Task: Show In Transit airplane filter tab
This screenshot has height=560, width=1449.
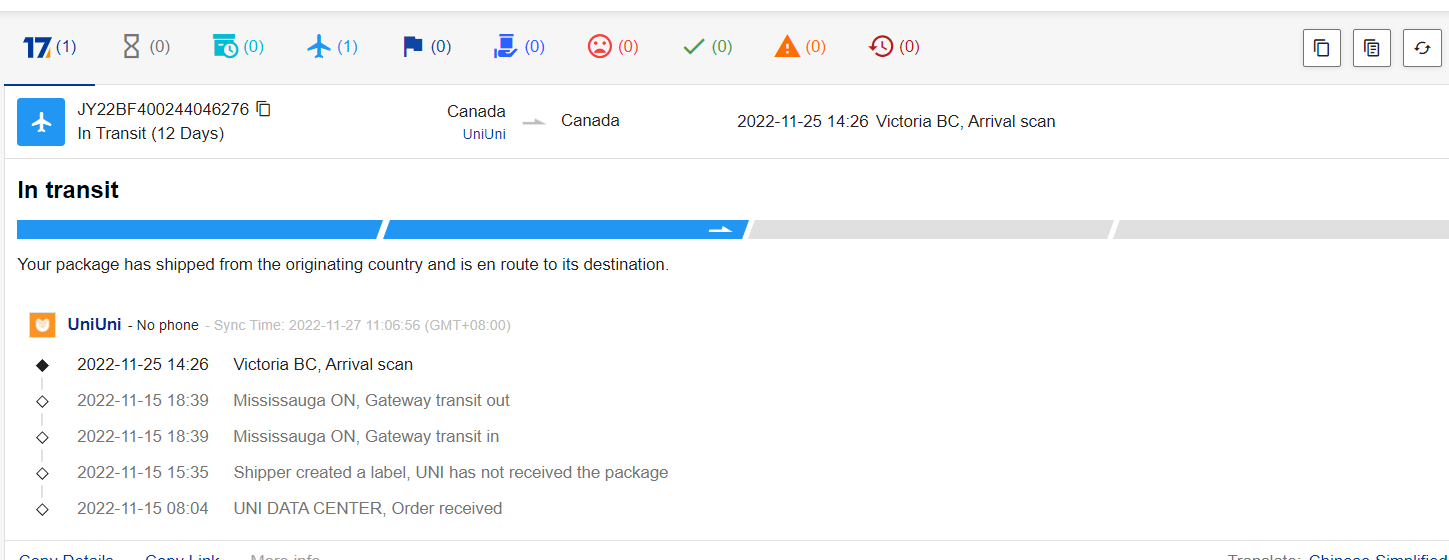Action: 332,47
